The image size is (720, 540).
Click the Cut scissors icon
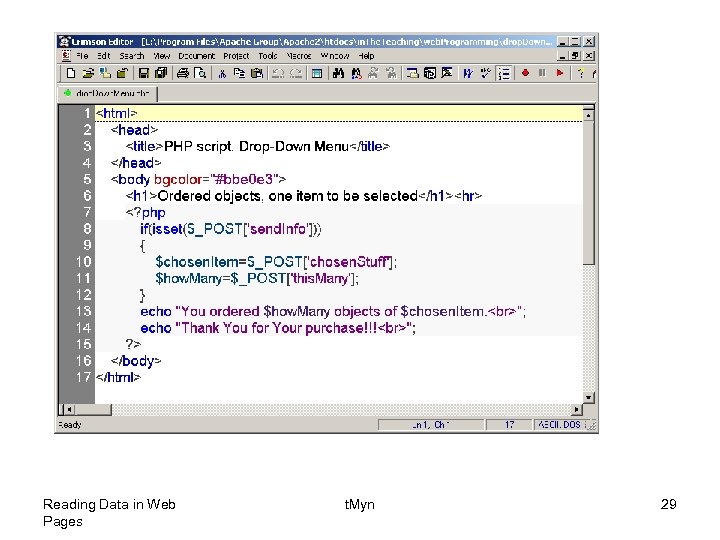[x=222, y=73]
